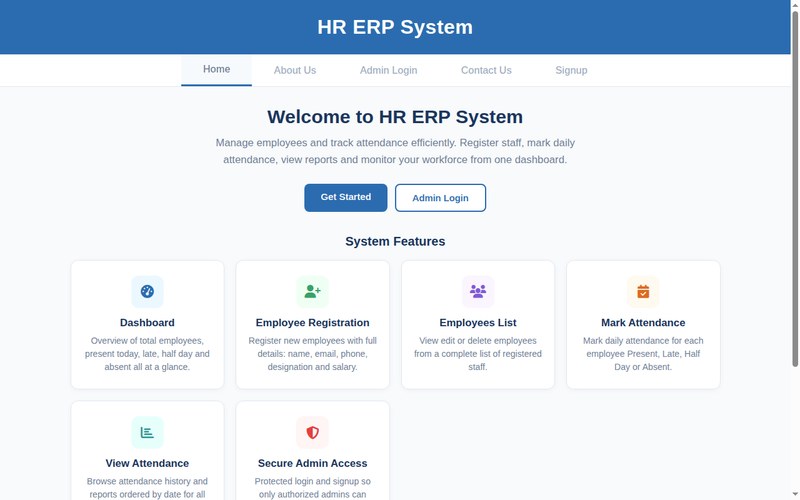Click the scrollbar down arrow
800x500 pixels.
(x=795, y=496)
